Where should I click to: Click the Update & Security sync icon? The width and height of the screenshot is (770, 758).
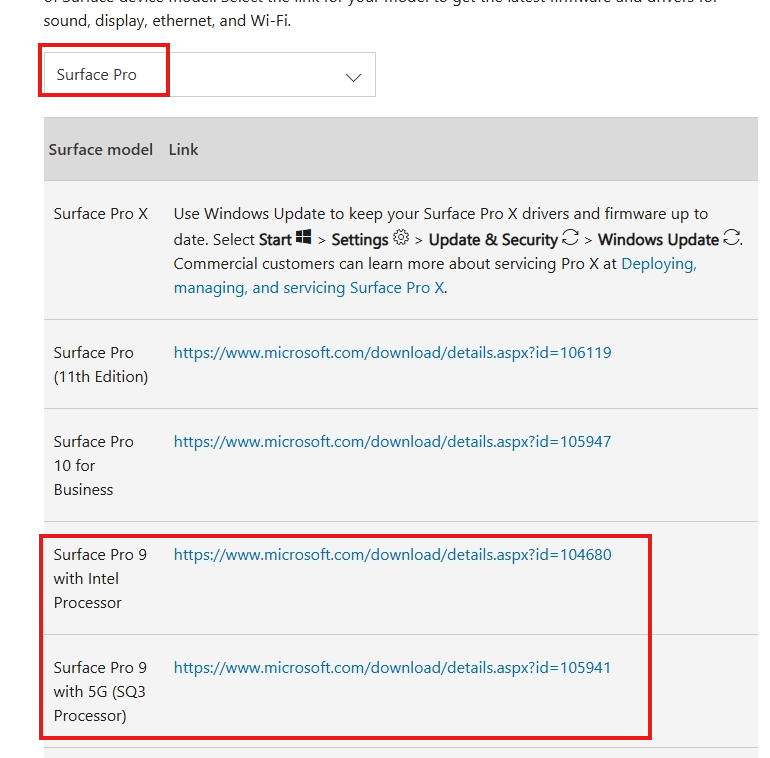pyautogui.click(x=570, y=237)
